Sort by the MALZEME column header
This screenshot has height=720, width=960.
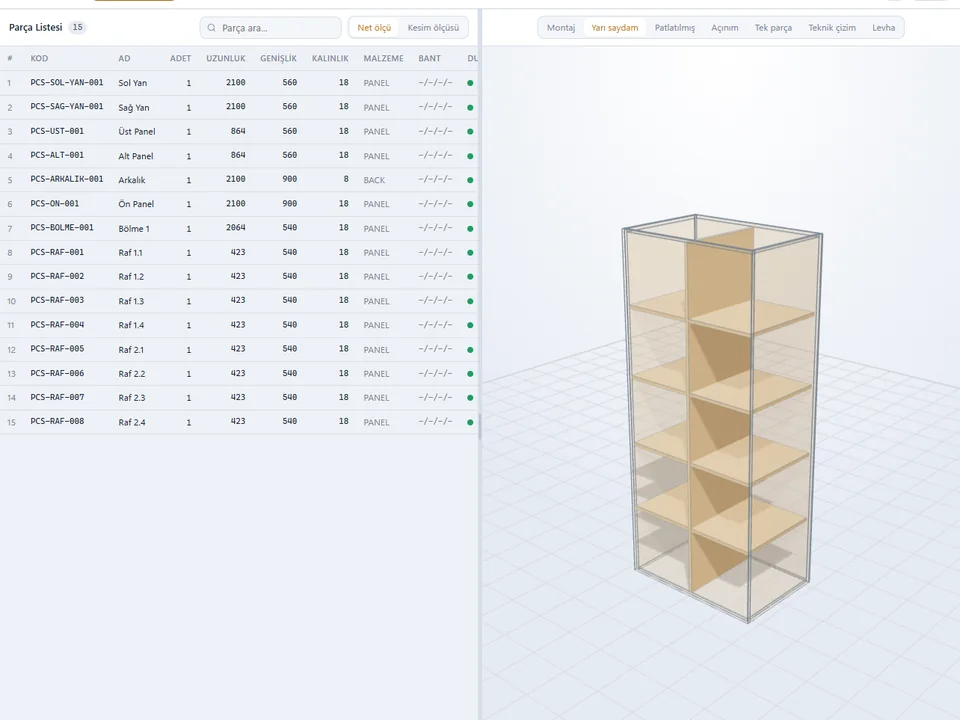tap(383, 58)
